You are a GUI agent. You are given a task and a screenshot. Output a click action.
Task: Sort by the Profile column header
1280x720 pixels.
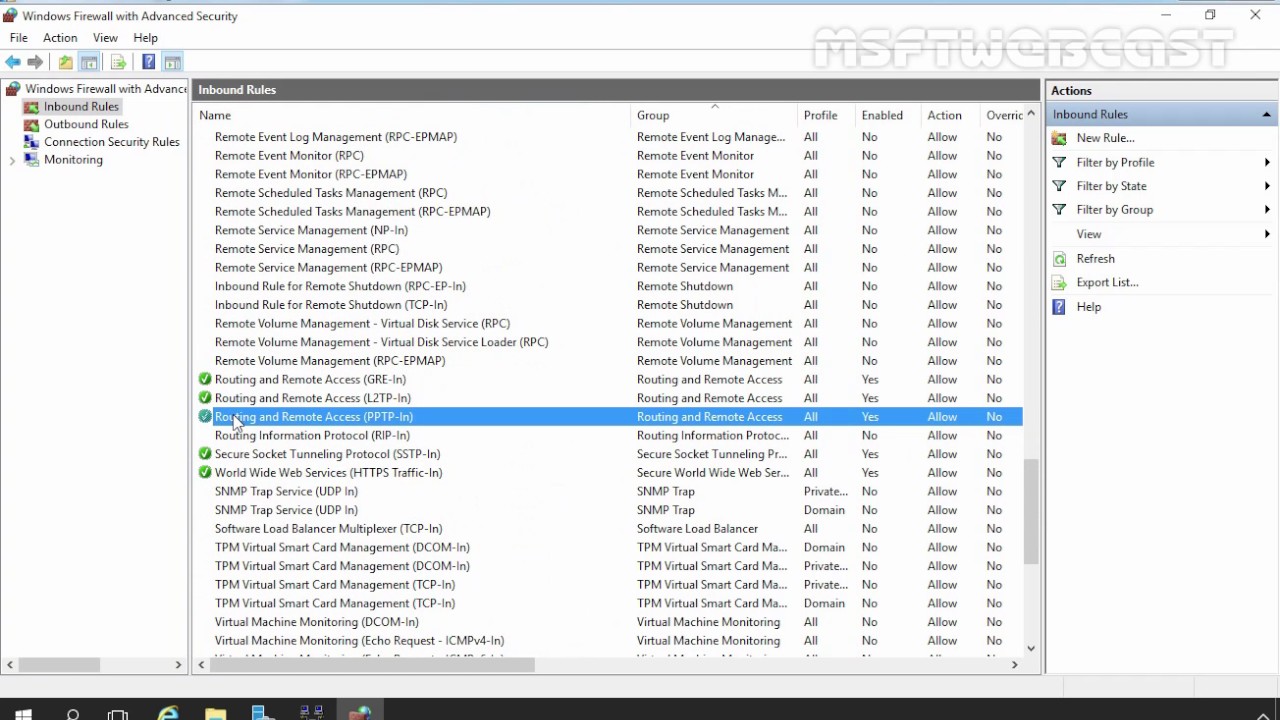[x=826, y=115]
